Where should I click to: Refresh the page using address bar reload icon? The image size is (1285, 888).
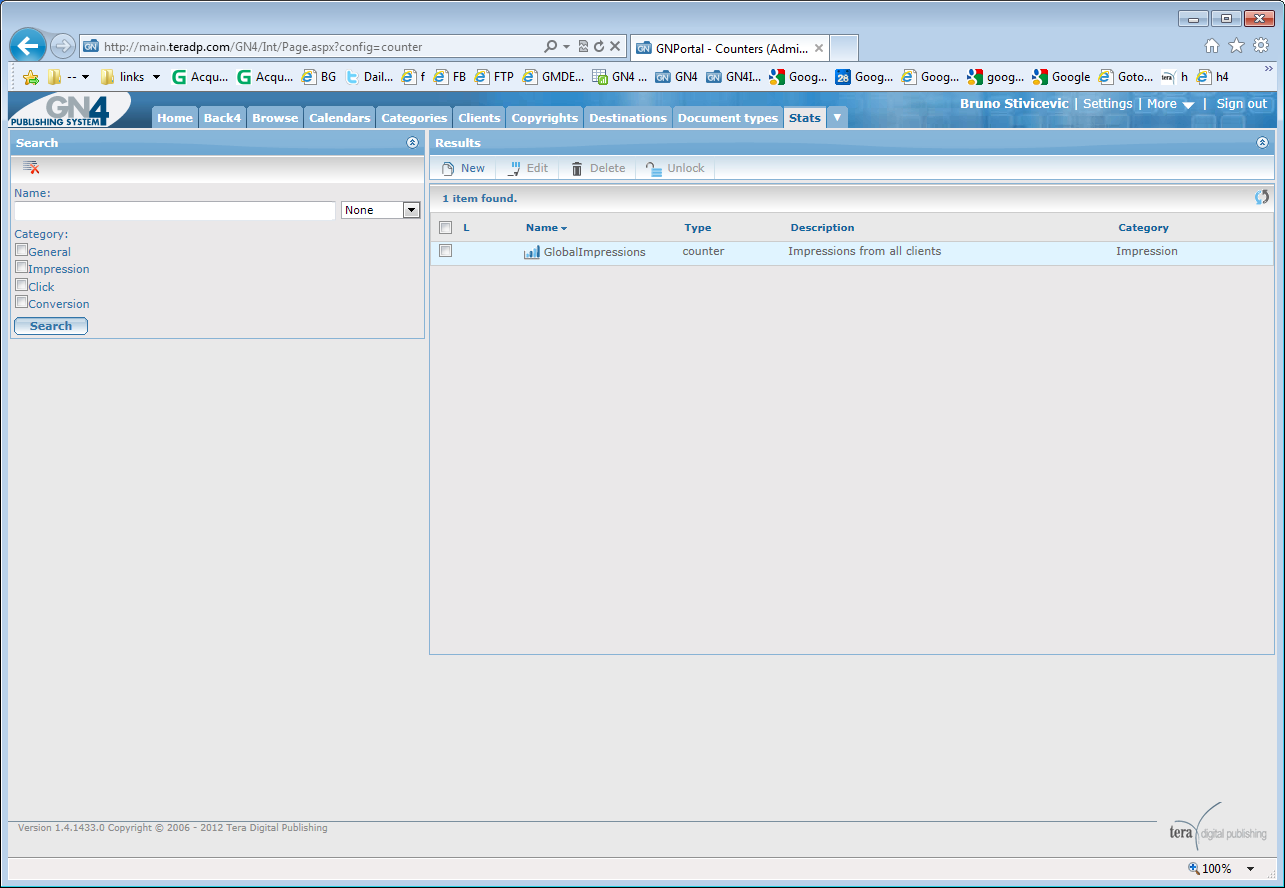[x=599, y=47]
